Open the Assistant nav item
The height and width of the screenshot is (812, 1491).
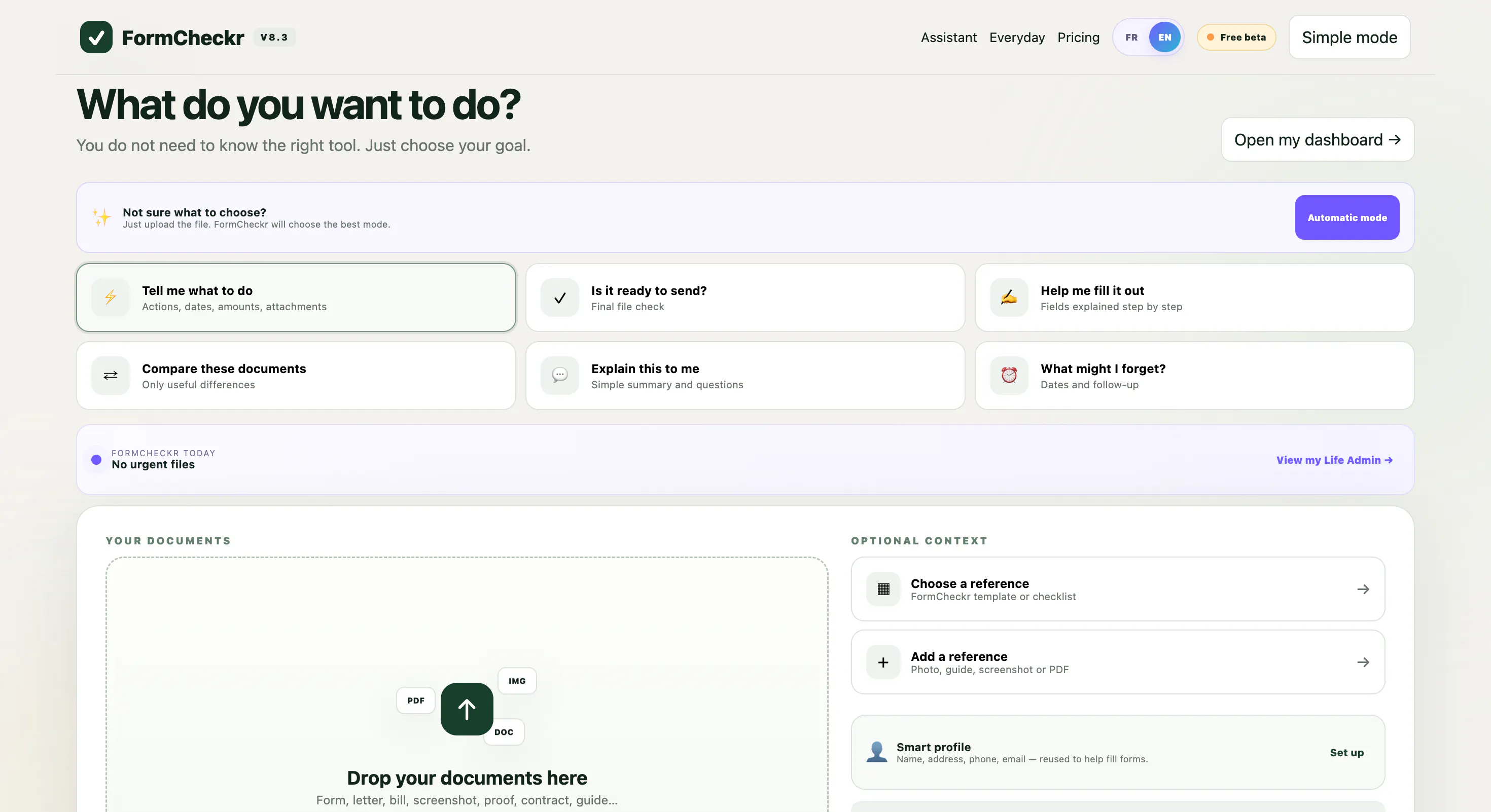point(949,37)
